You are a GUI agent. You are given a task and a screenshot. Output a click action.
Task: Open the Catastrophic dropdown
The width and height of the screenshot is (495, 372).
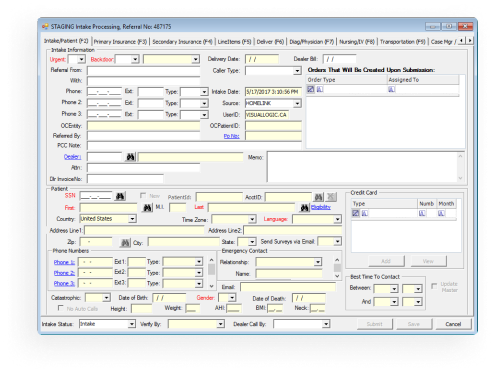click(x=106, y=298)
